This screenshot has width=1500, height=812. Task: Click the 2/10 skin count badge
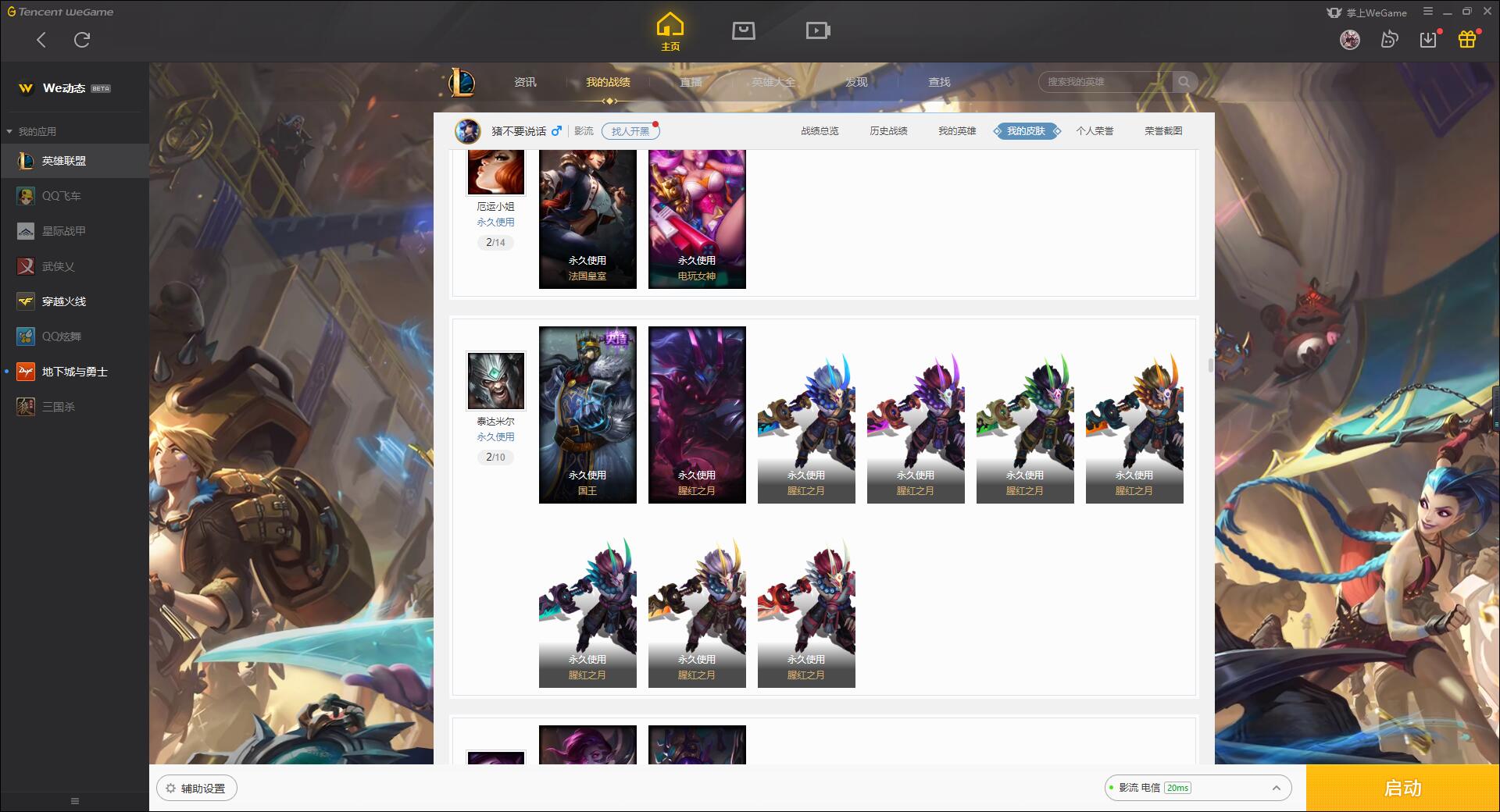(495, 457)
